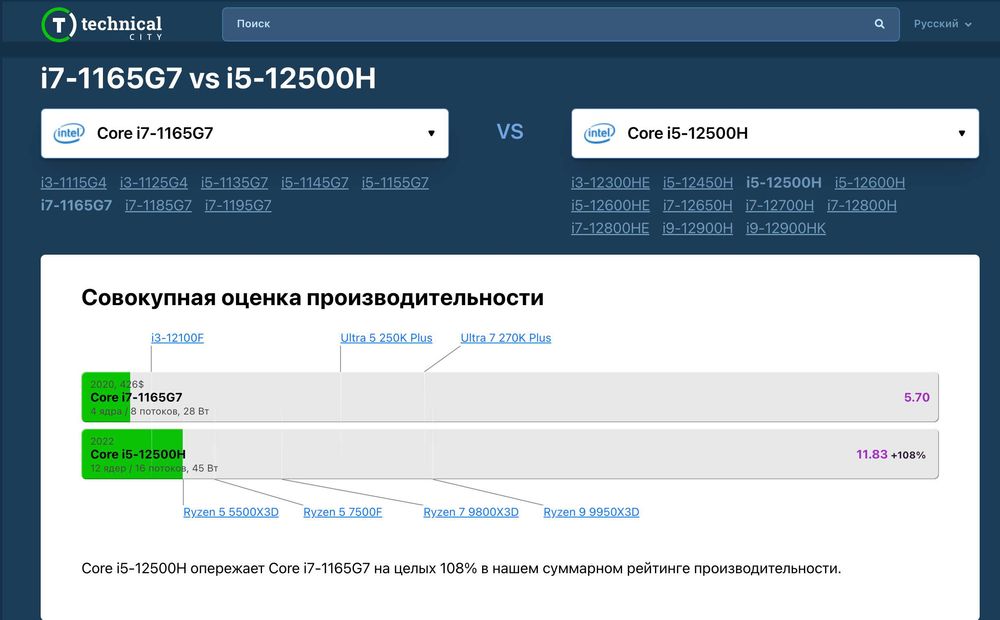Image resolution: width=1000 pixels, height=620 pixels.
Task: Open the Ultra 5 250K Plus link
Action: (386, 338)
